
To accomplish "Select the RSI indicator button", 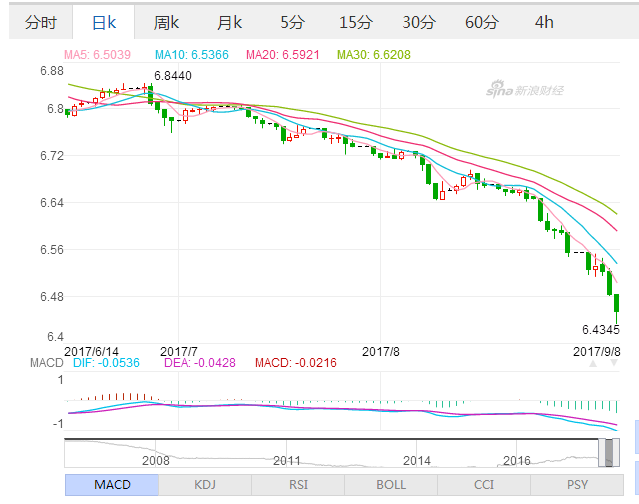I will click(298, 485).
